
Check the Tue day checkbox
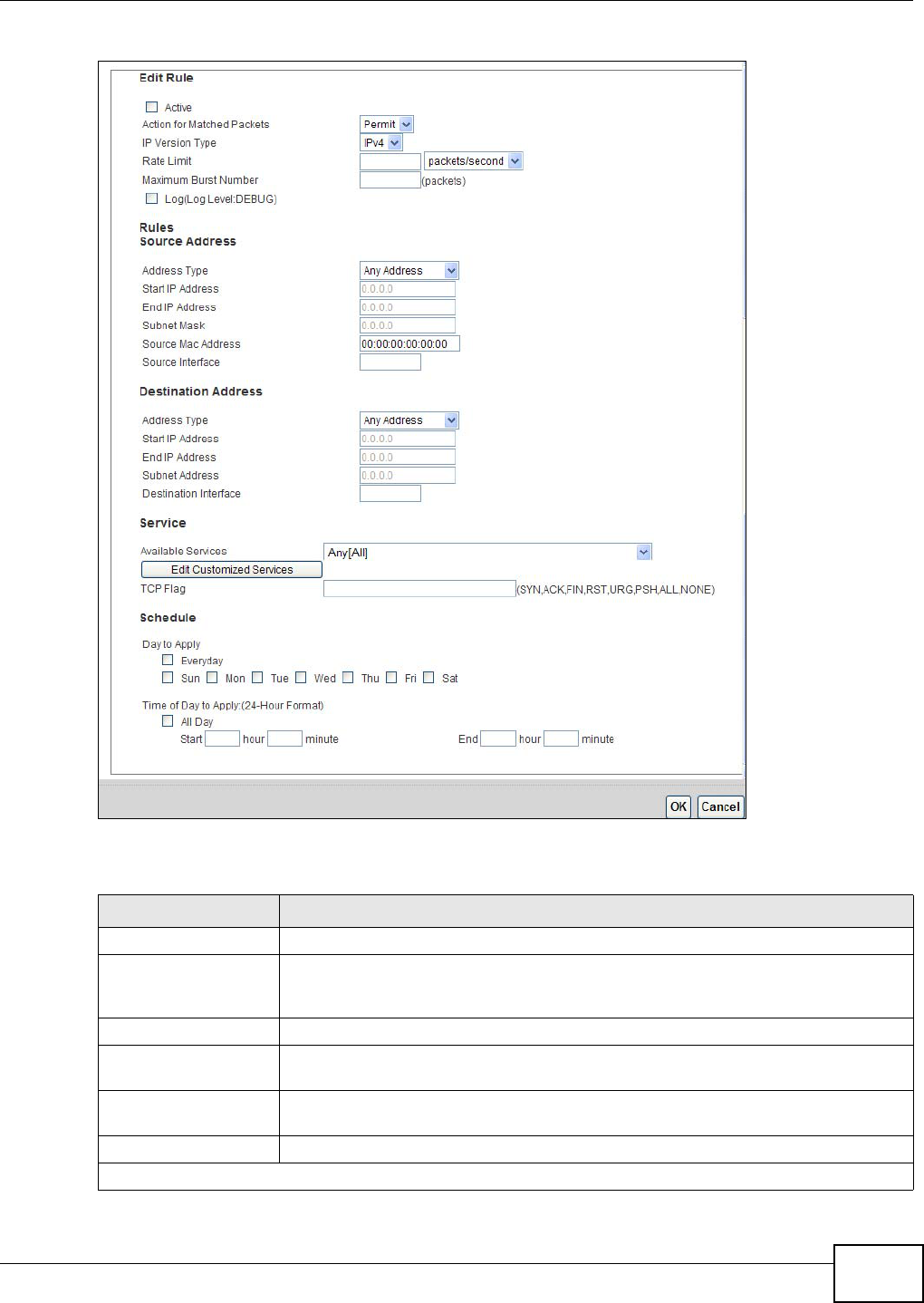pyautogui.click(x=257, y=677)
